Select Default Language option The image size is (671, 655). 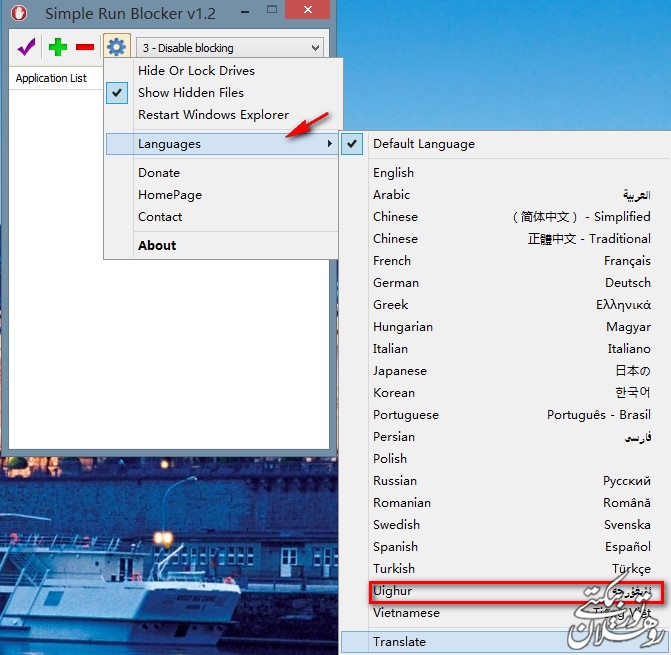[x=505, y=144]
